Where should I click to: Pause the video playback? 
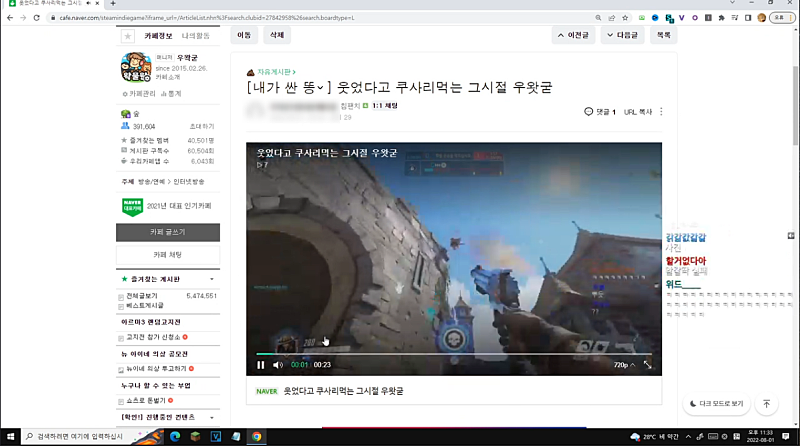click(x=261, y=365)
